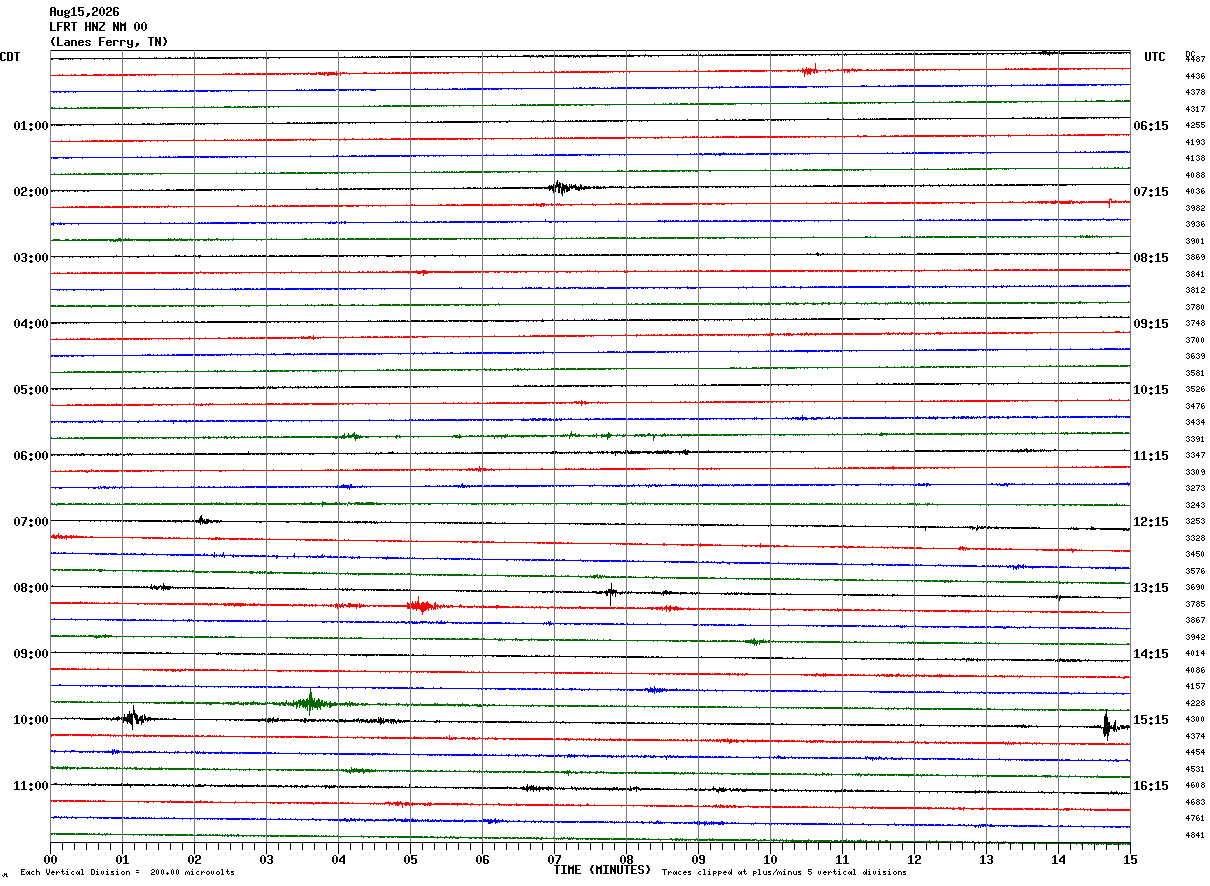Image resolution: width=1210 pixels, height=886 pixels.
Task: Click the 10 minute axis tick label
Action: [x=770, y=859]
